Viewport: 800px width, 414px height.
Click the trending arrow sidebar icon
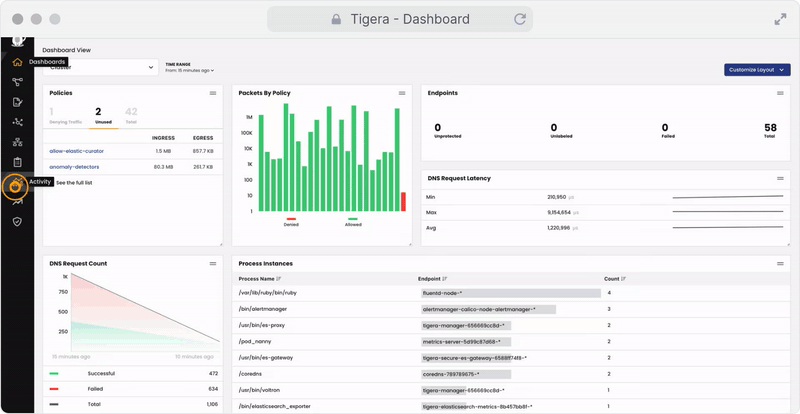17,203
